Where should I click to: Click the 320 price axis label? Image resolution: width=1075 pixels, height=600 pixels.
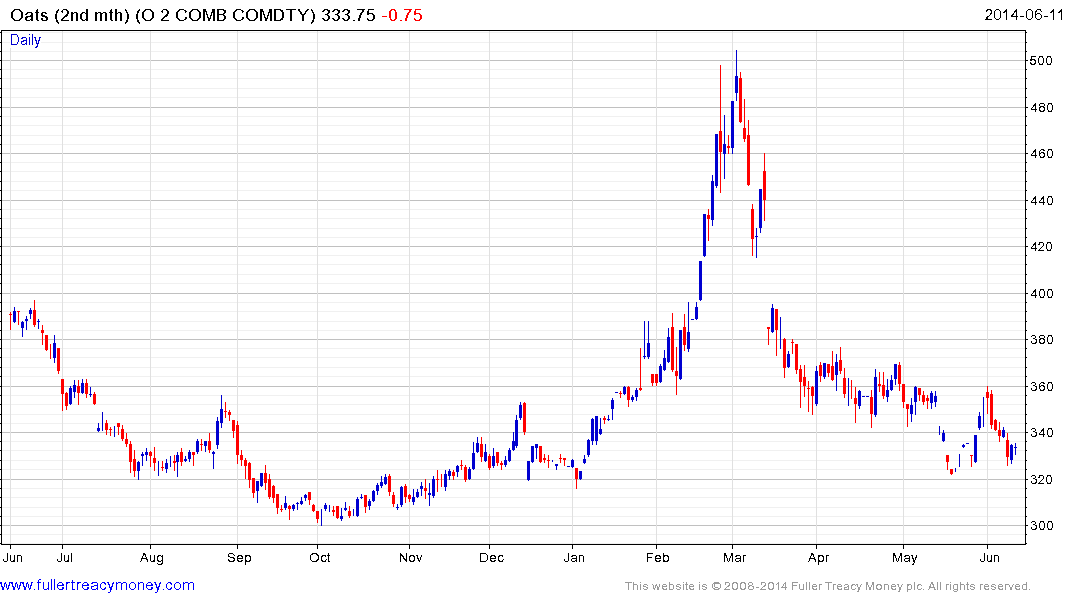pos(1041,479)
